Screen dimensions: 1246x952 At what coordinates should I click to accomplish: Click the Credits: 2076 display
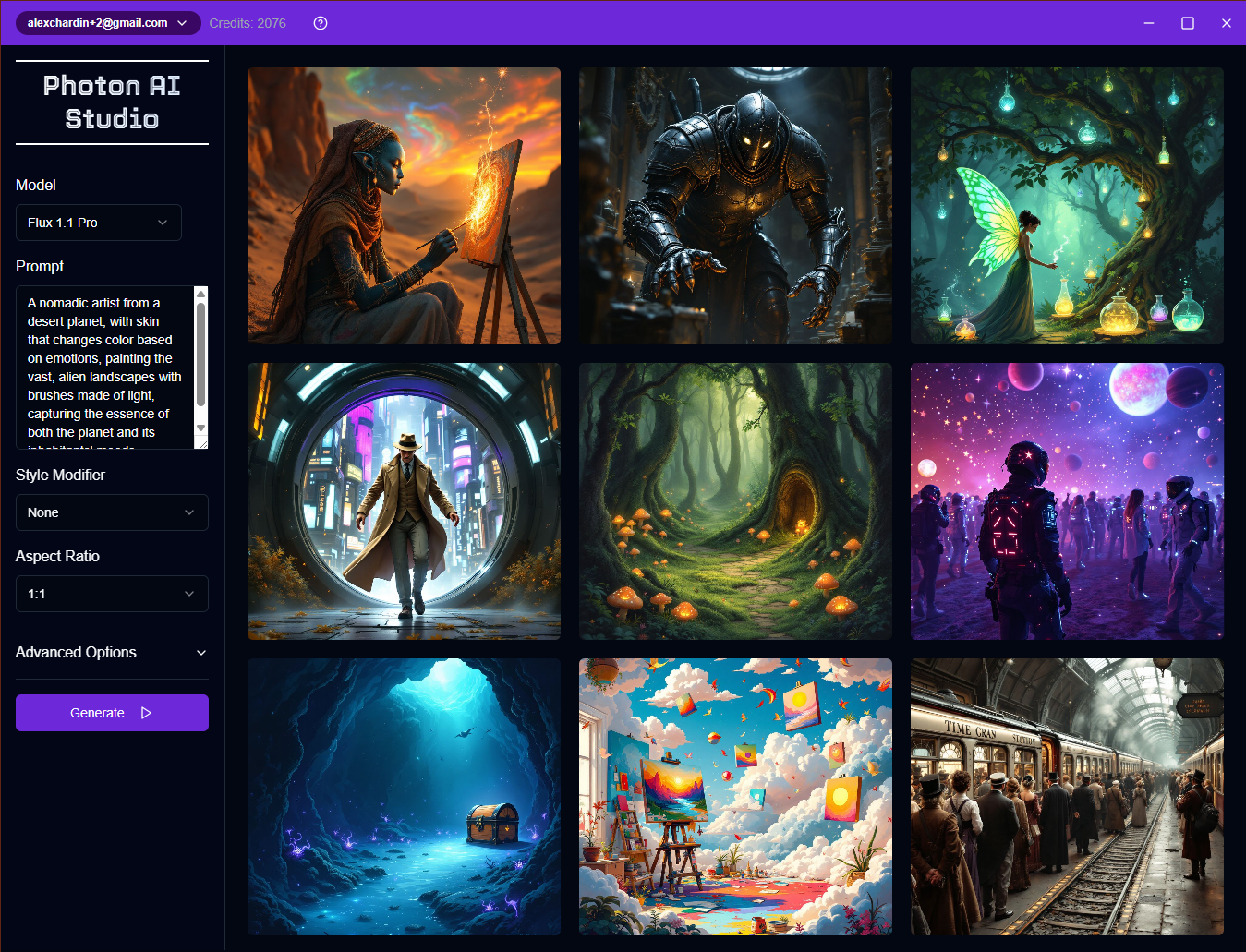247,23
